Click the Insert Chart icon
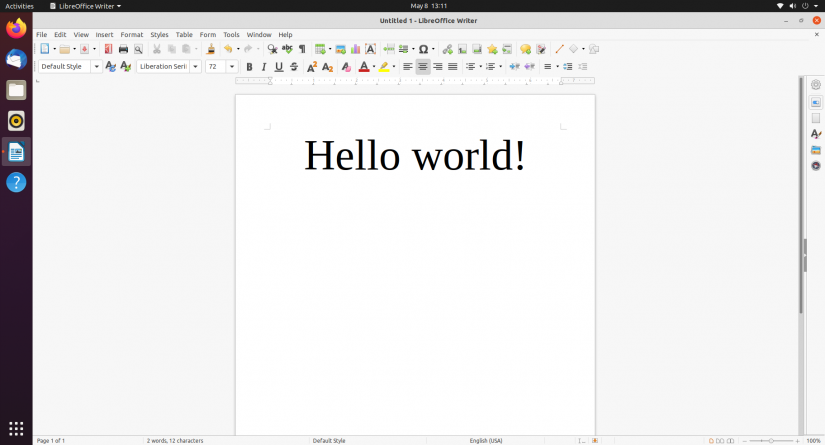 point(355,49)
